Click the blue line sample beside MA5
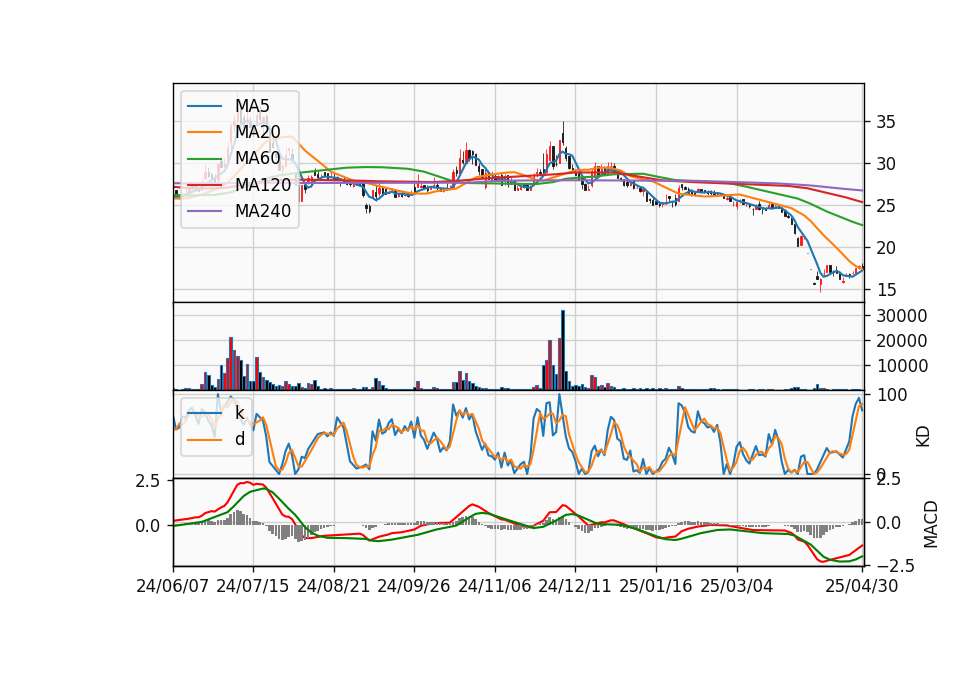 tap(204, 106)
